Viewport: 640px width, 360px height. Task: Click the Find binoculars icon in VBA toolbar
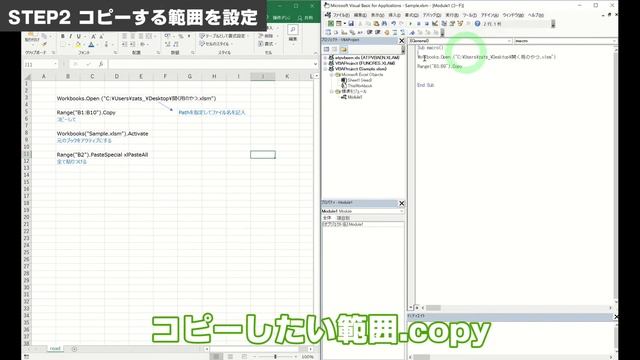coord(384,24)
